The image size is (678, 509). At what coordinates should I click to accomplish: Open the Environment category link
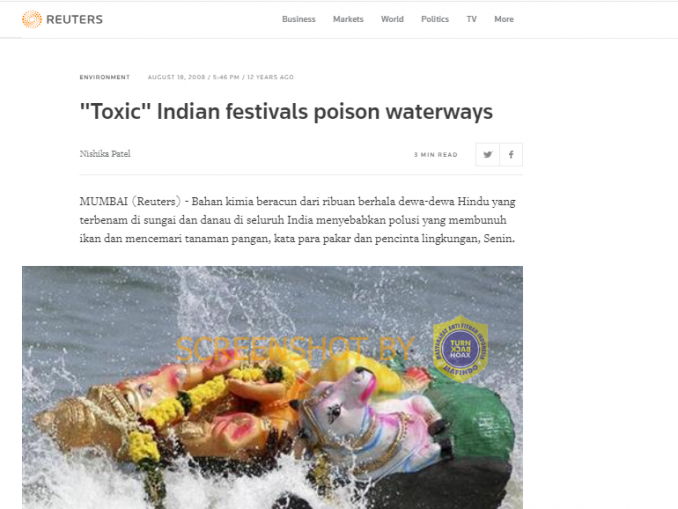tap(105, 77)
